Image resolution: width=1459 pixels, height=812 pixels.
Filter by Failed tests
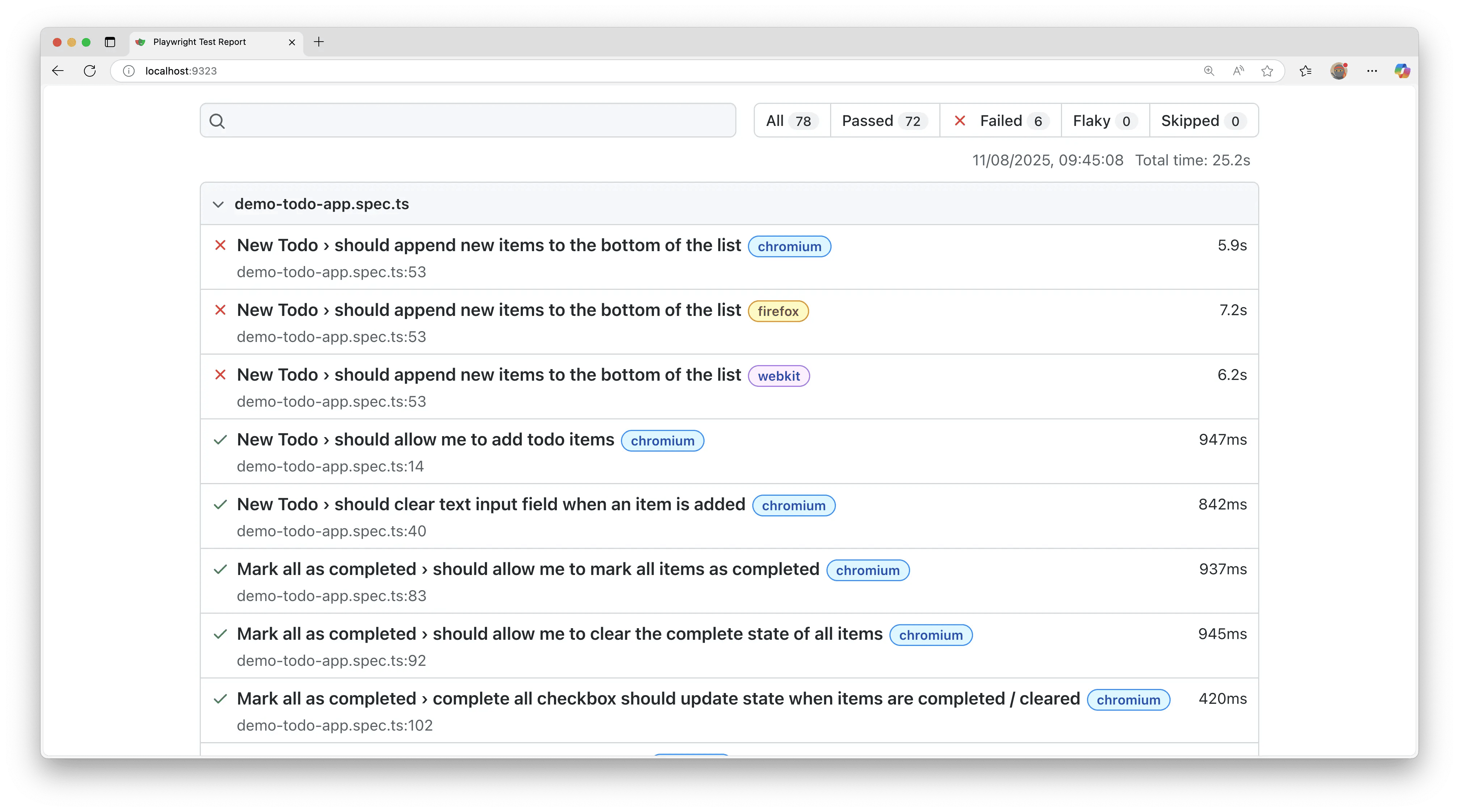(1000, 120)
